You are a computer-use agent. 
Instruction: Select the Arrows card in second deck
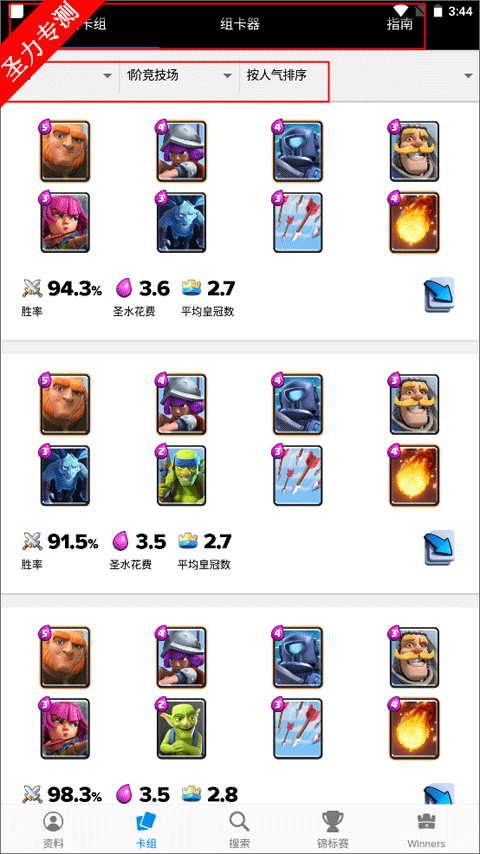(298, 475)
